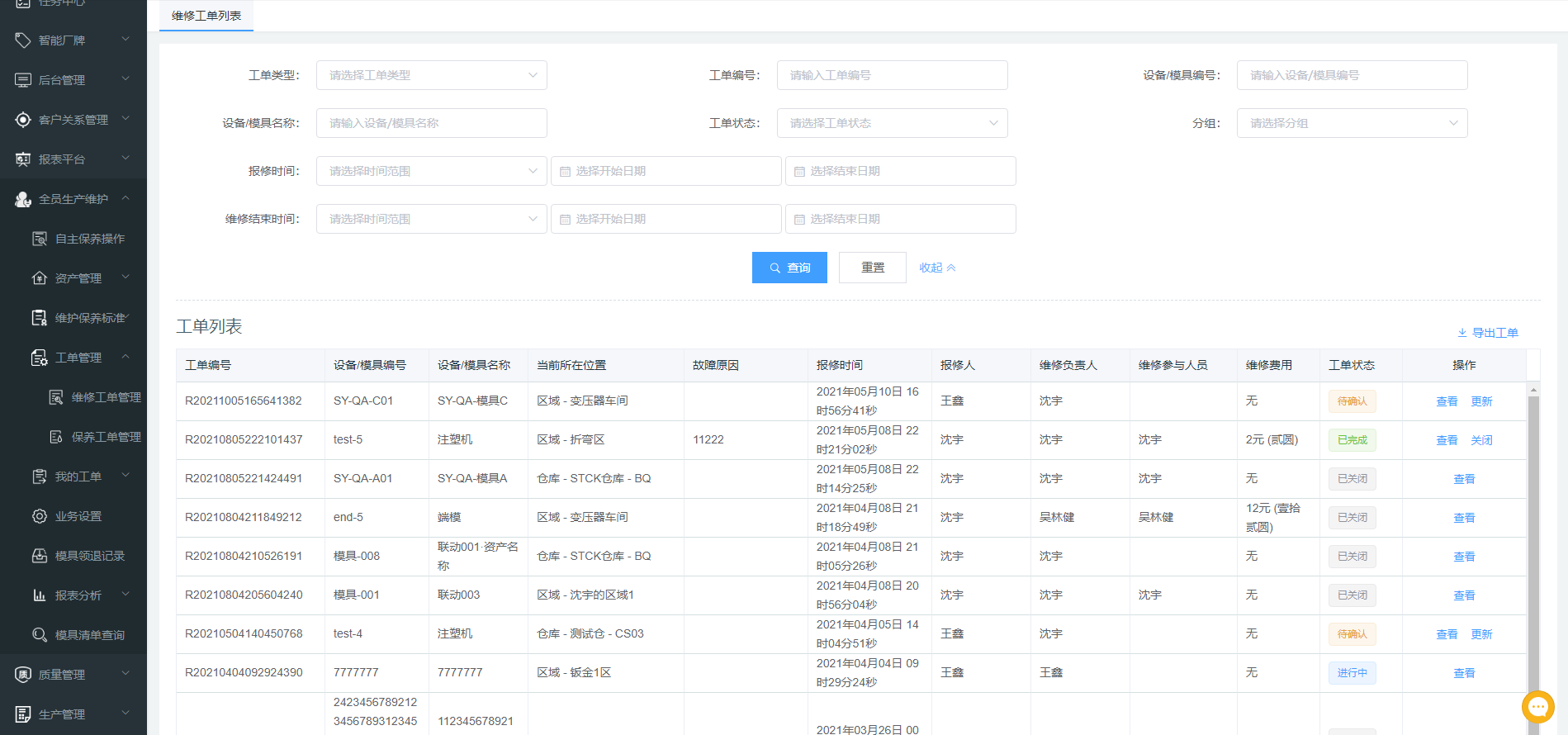Image resolution: width=1568 pixels, height=735 pixels.
Task: Open 保养工单管理 menu item
Action: coord(106,437)
